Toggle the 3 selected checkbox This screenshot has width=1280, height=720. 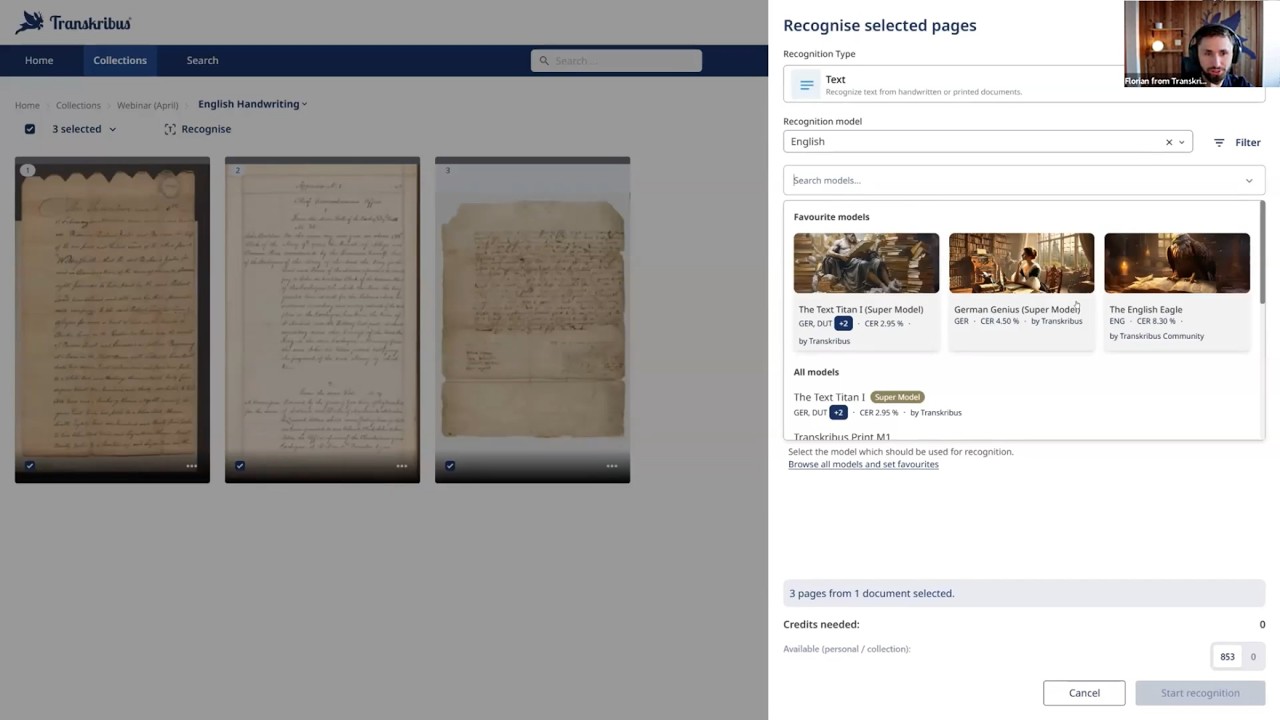pyautogui.click(x=30, y=129)
